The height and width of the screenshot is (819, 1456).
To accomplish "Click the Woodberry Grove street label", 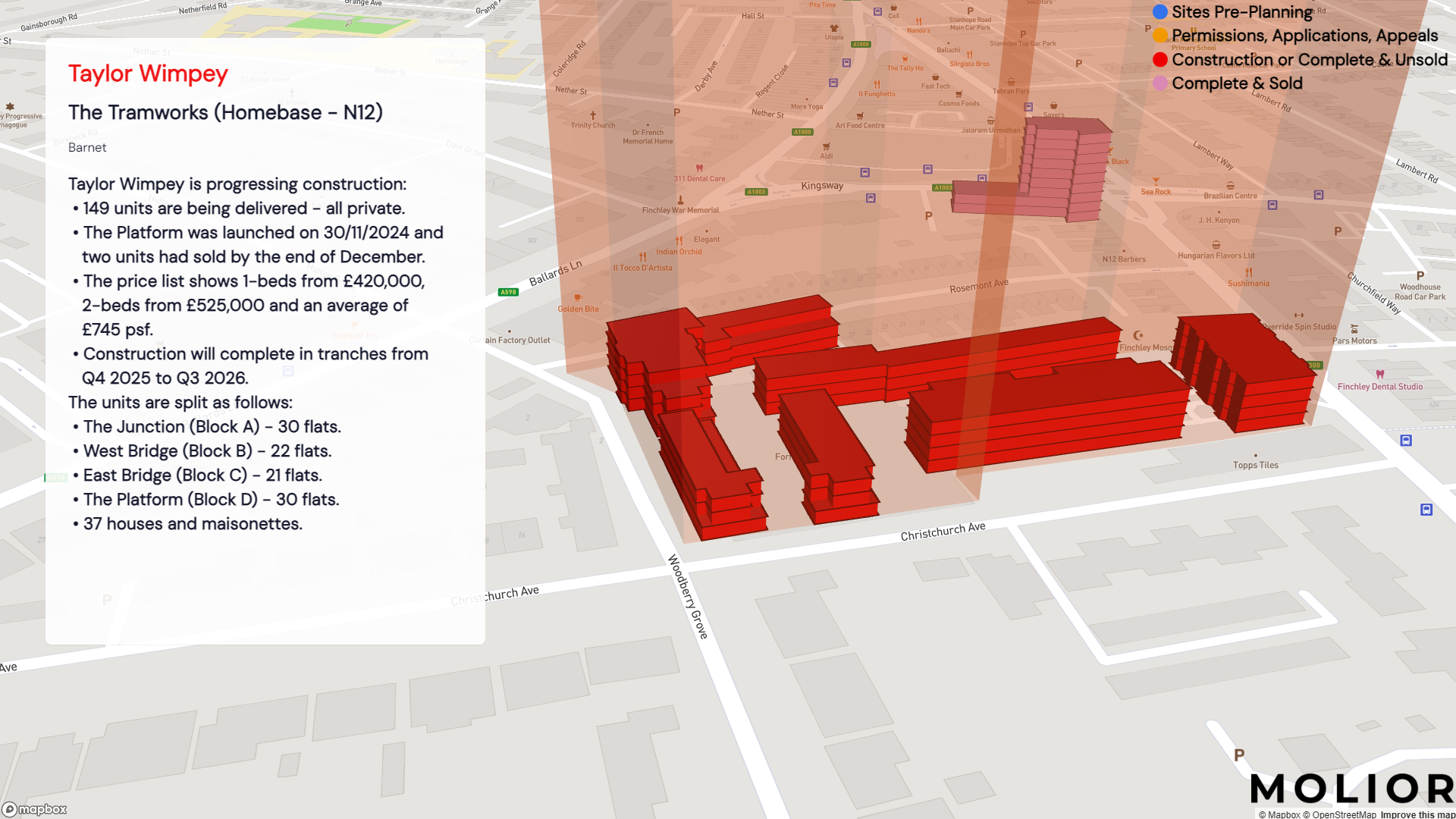I will 689,597.
